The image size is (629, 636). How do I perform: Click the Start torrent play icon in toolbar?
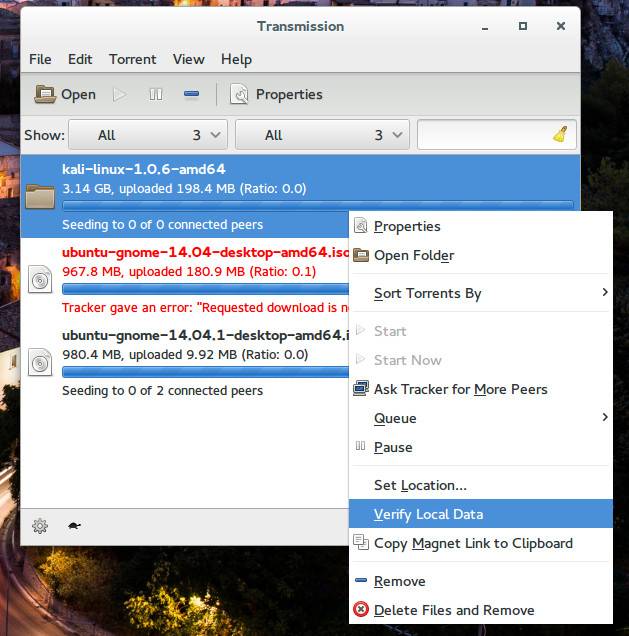[x=119, y=95]
